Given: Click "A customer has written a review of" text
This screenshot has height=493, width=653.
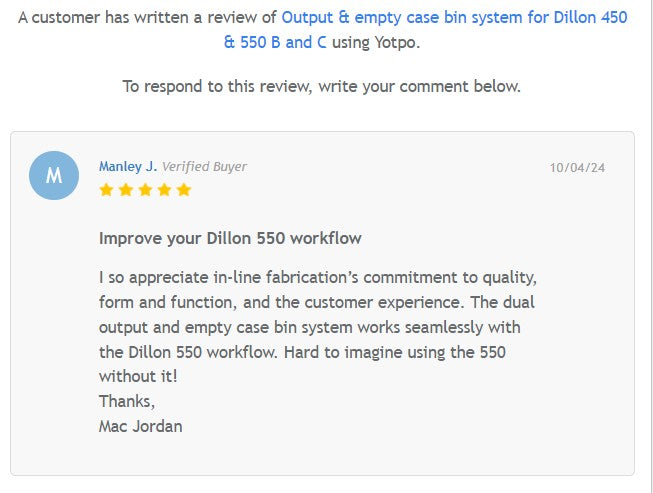Looking at the screenshot, I should [147, 18].
